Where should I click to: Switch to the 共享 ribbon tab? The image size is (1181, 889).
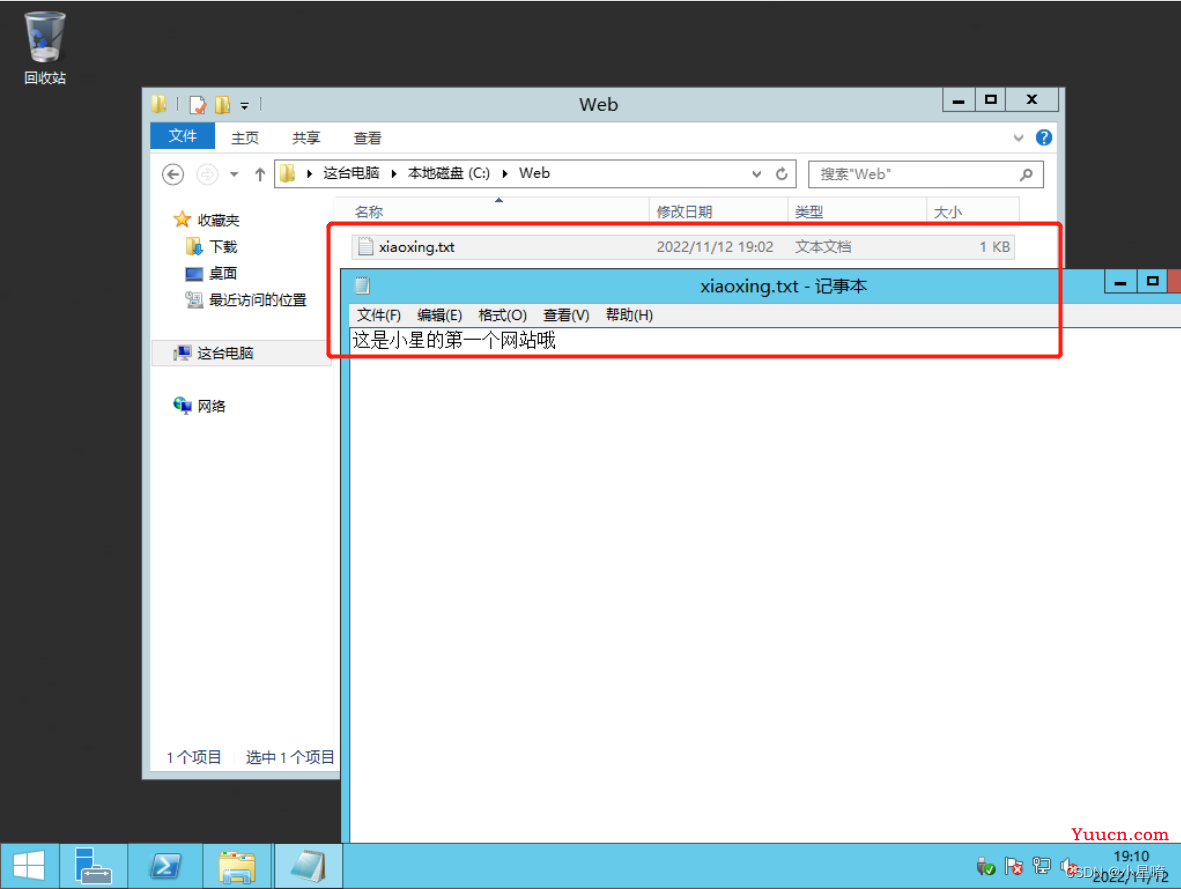coord(306,138)
